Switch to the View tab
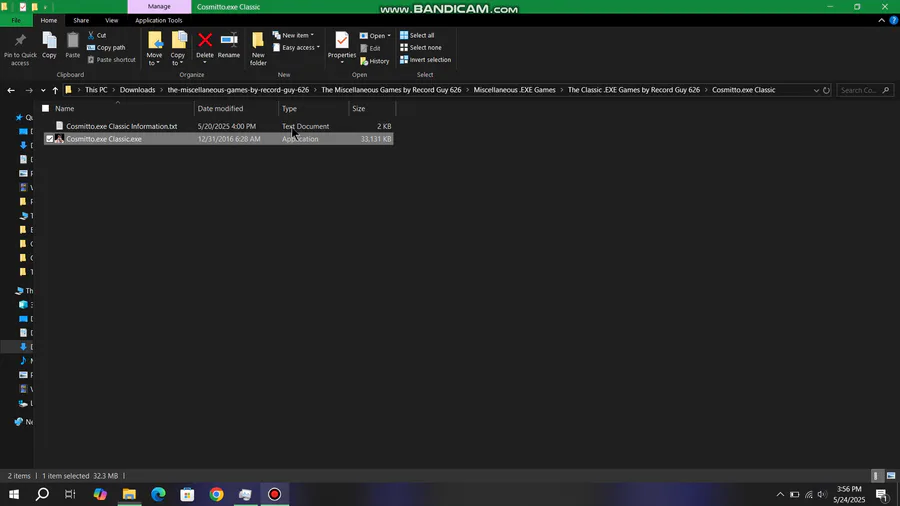Image resolution: width=900 pixels, height=506 pixels. tap(111, 20)
